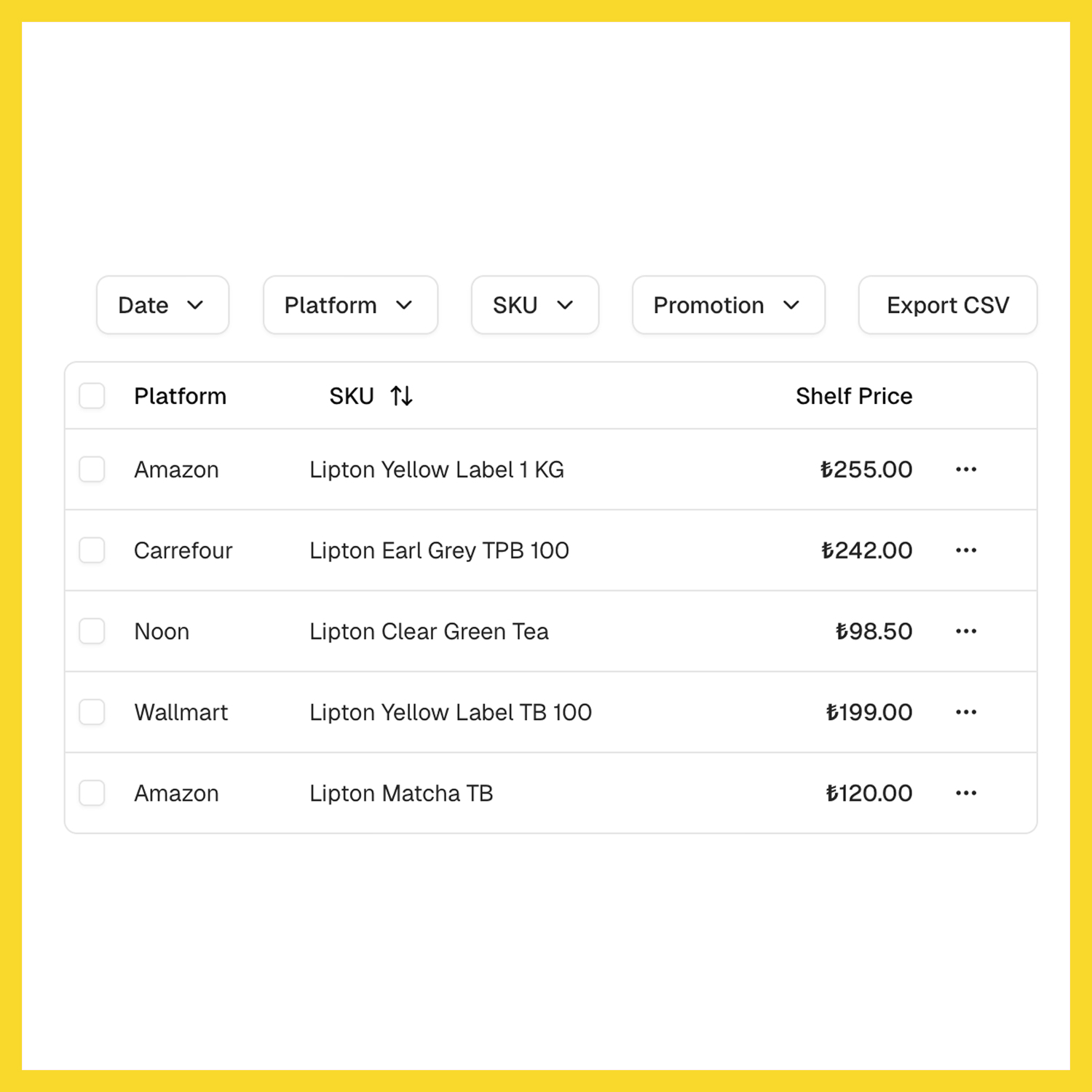Tick the Noon row checkbox
This screenshot has height=1092, width=1092.
tap(92, 631)
